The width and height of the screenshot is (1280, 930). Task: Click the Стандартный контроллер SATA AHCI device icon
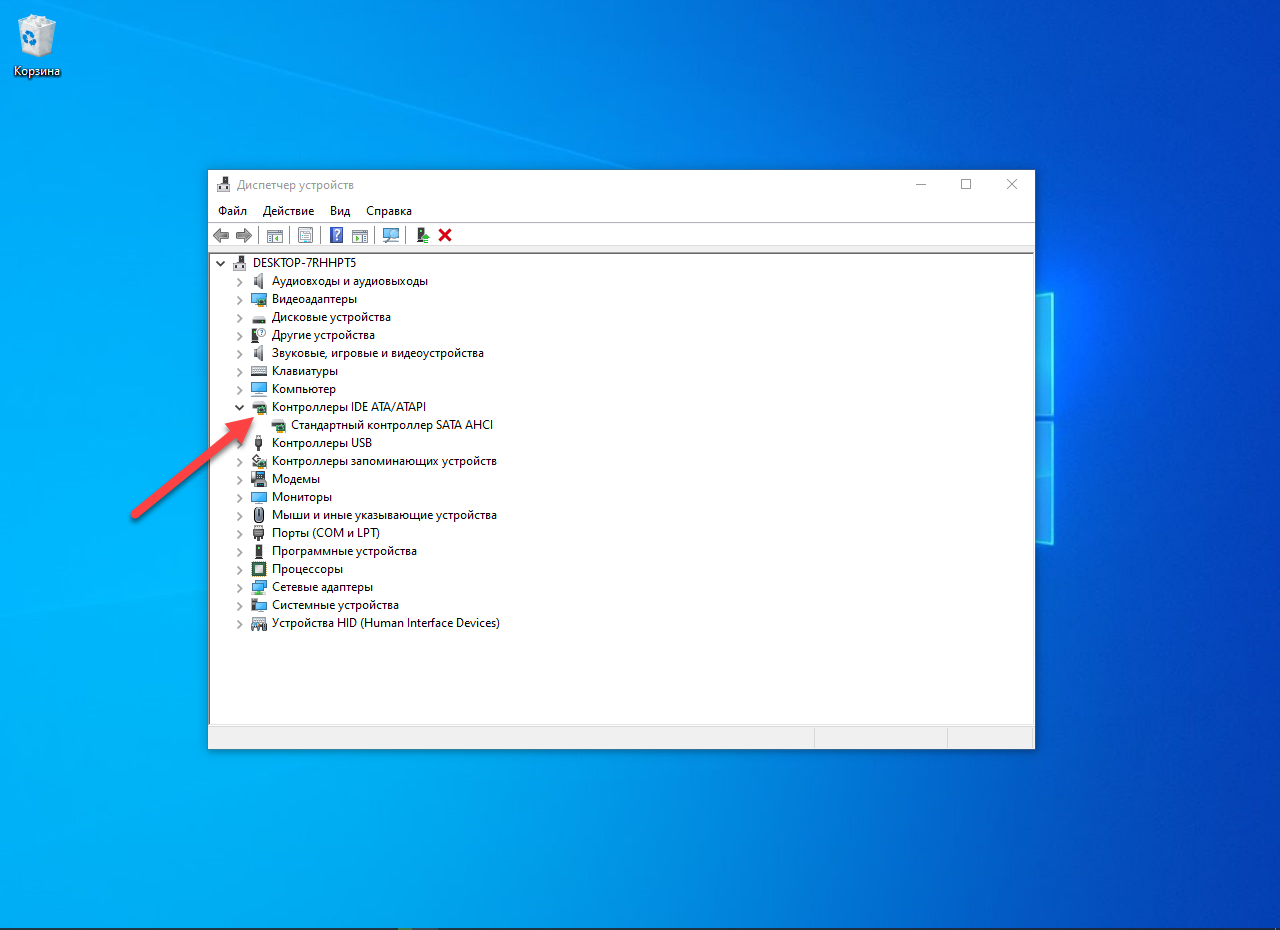(x=278, y=425)
